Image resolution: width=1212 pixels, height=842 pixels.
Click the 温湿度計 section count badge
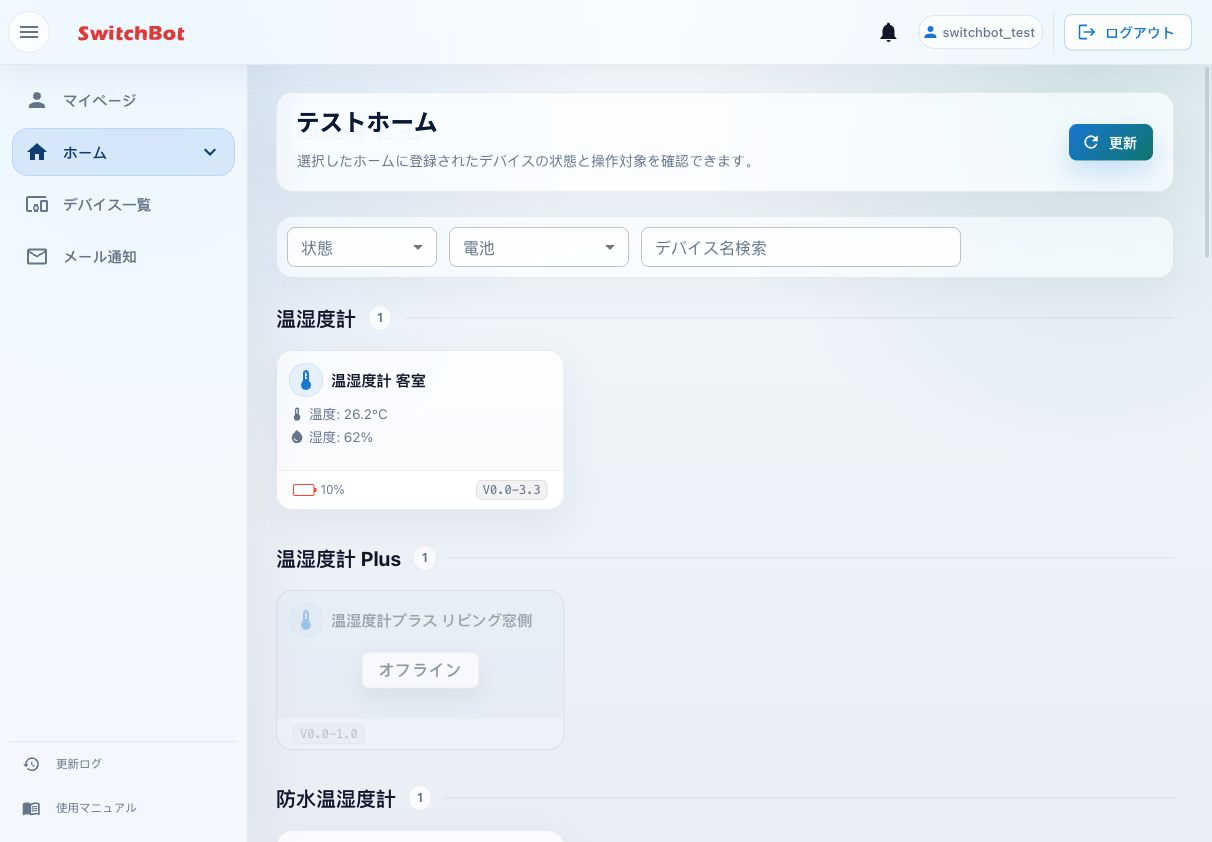click(x=380, y=318)
